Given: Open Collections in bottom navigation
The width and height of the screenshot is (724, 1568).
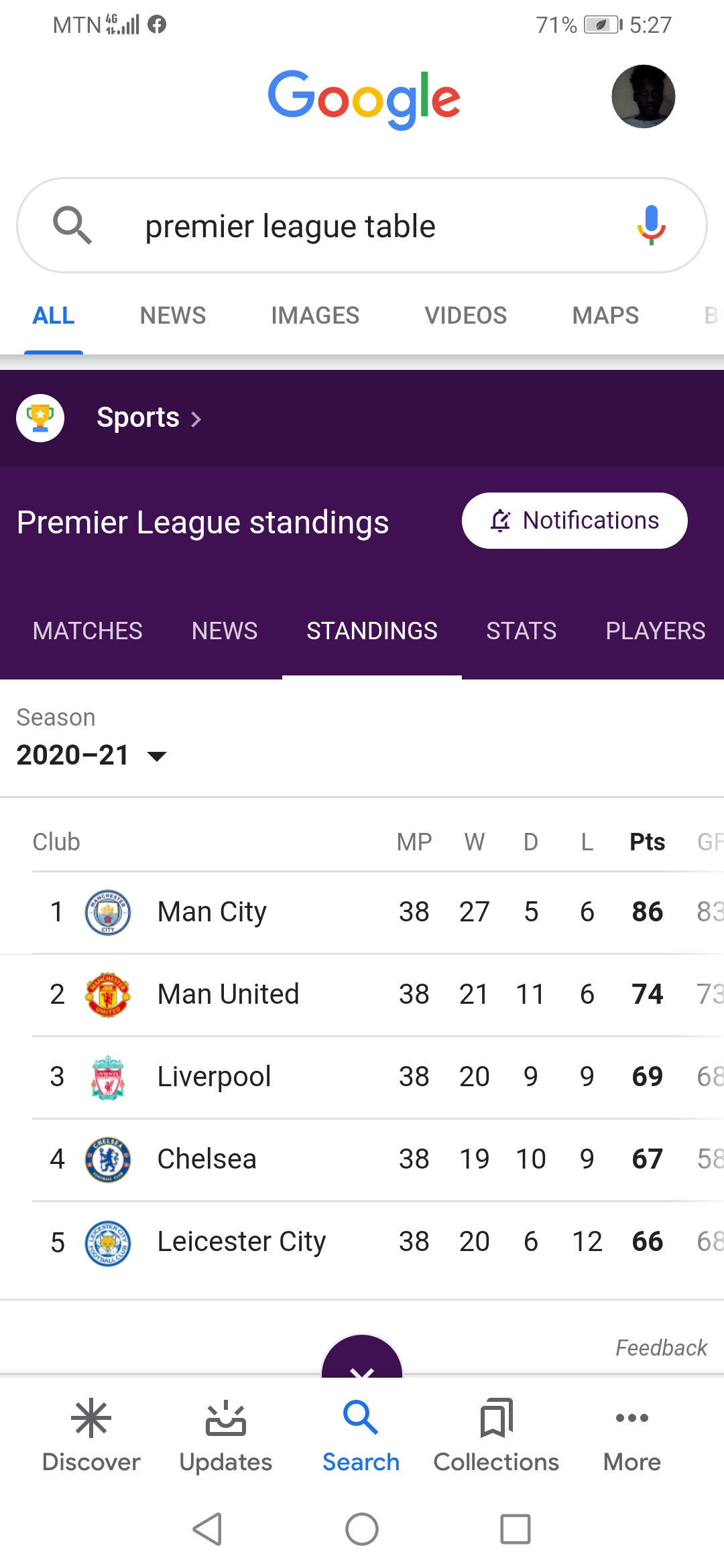Looking at the screenshot, I should [x=496, y=1435].
